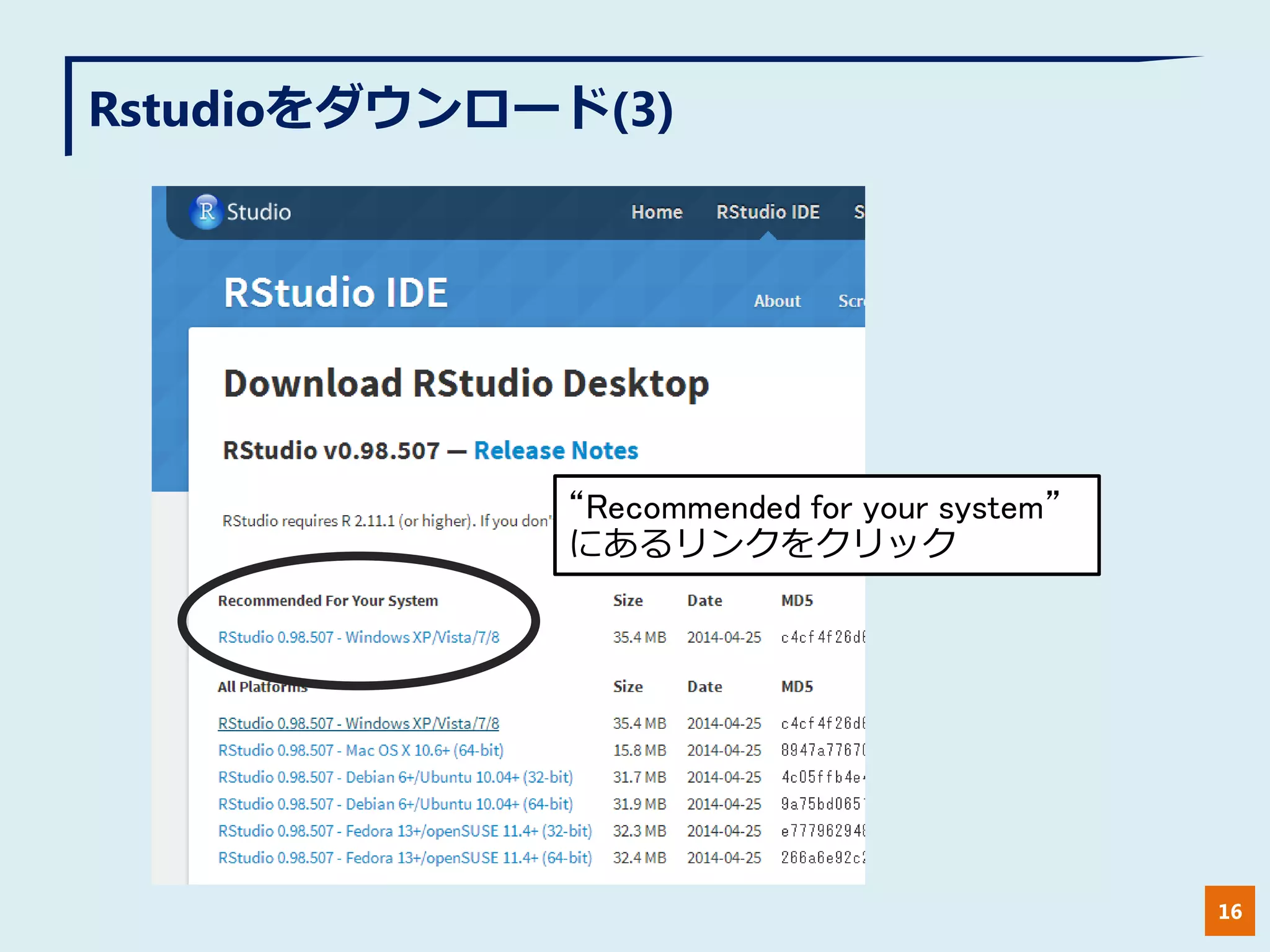
Task: Download RStudio Debian 6+/Ubuntu 10.04+ (32-bit)
Action: tap(396, 777)
